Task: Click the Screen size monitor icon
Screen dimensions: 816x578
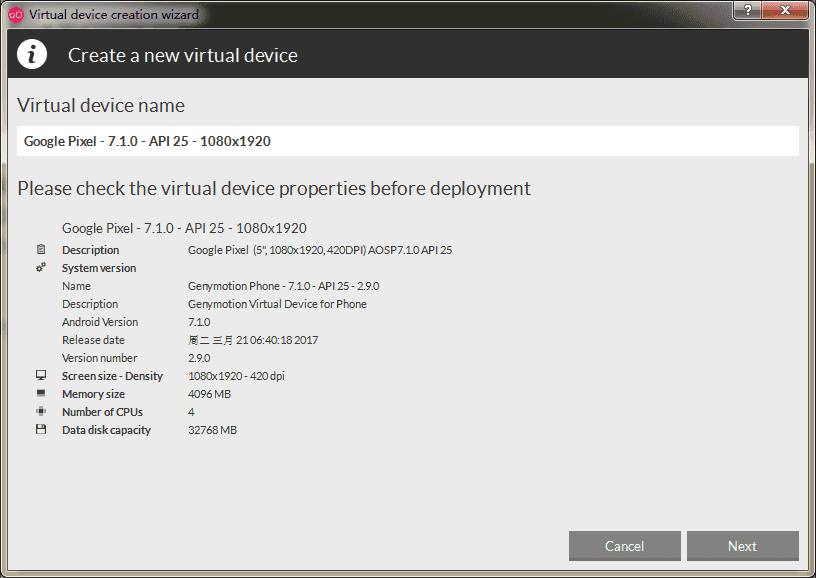Action: (x=41, y=376)
